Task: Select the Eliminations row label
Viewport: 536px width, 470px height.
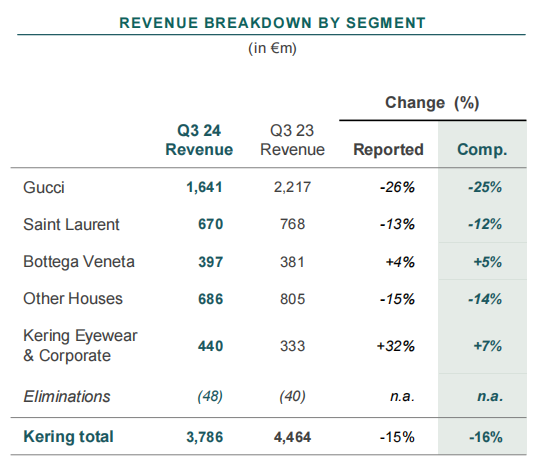Action: (67, 397)
